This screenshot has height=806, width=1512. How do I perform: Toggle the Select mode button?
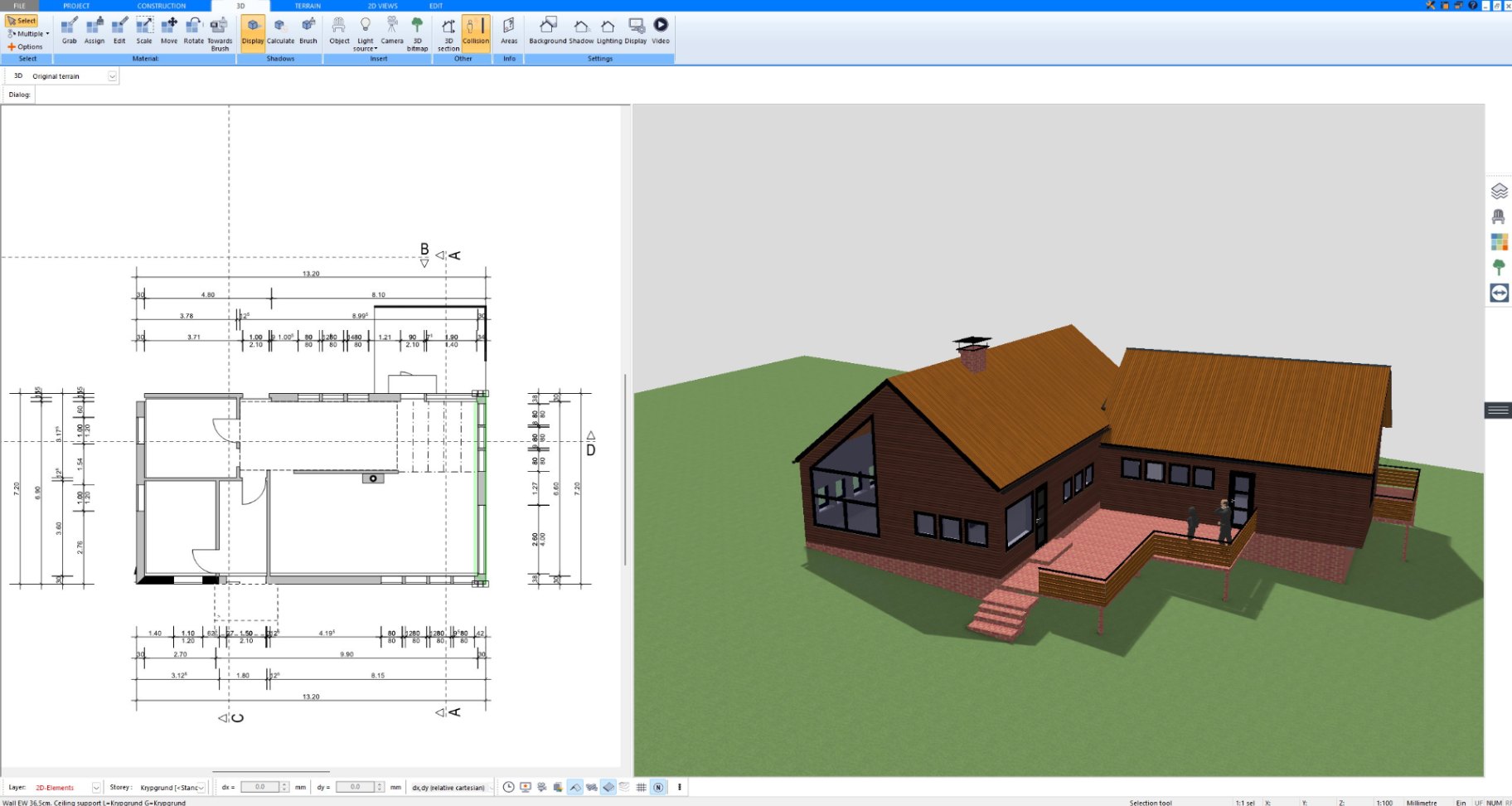22,21
